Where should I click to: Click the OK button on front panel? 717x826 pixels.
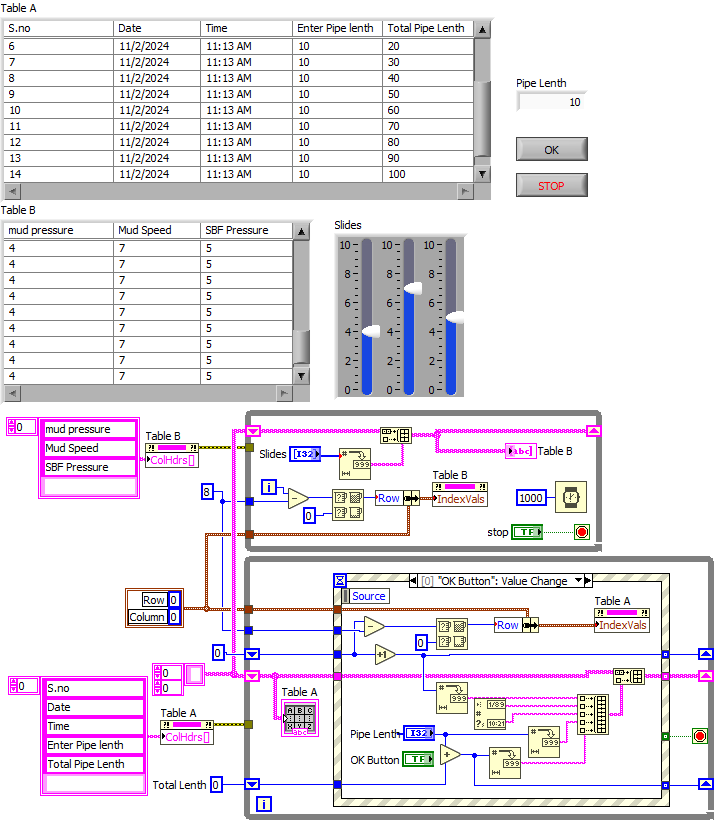551,150
